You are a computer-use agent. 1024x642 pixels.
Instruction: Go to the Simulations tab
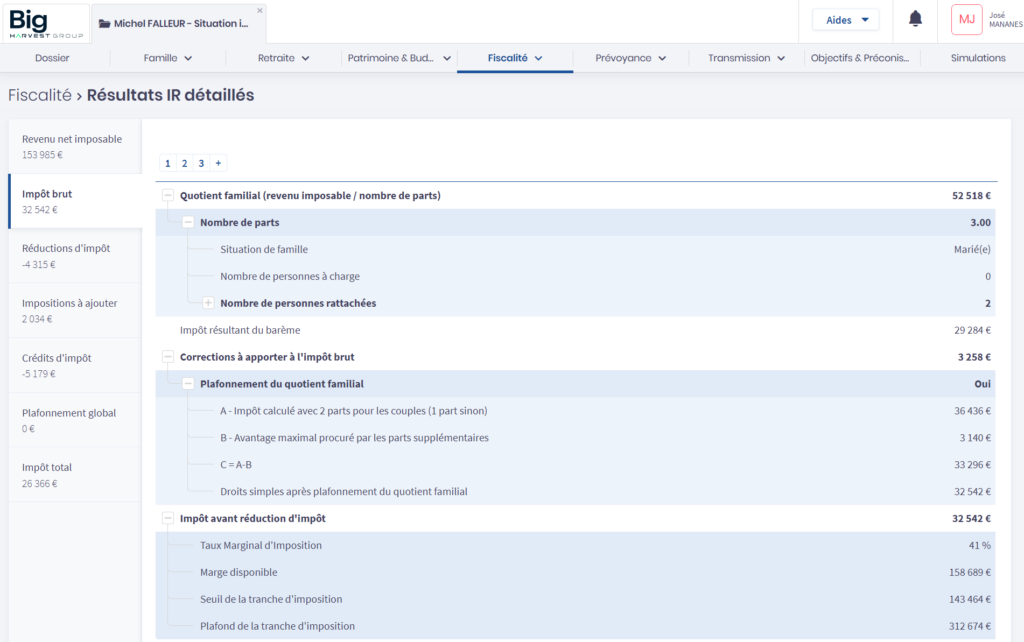tap(977, 58)
